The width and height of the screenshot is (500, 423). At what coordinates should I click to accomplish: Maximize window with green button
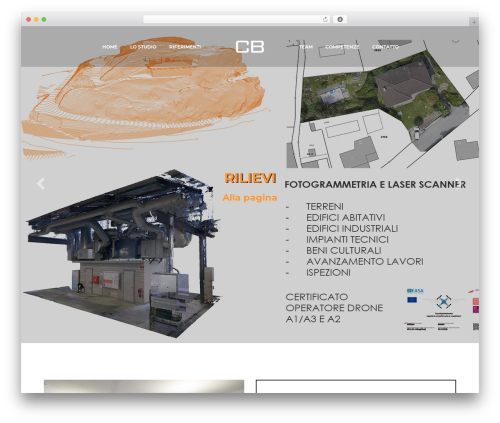point(44,20)
